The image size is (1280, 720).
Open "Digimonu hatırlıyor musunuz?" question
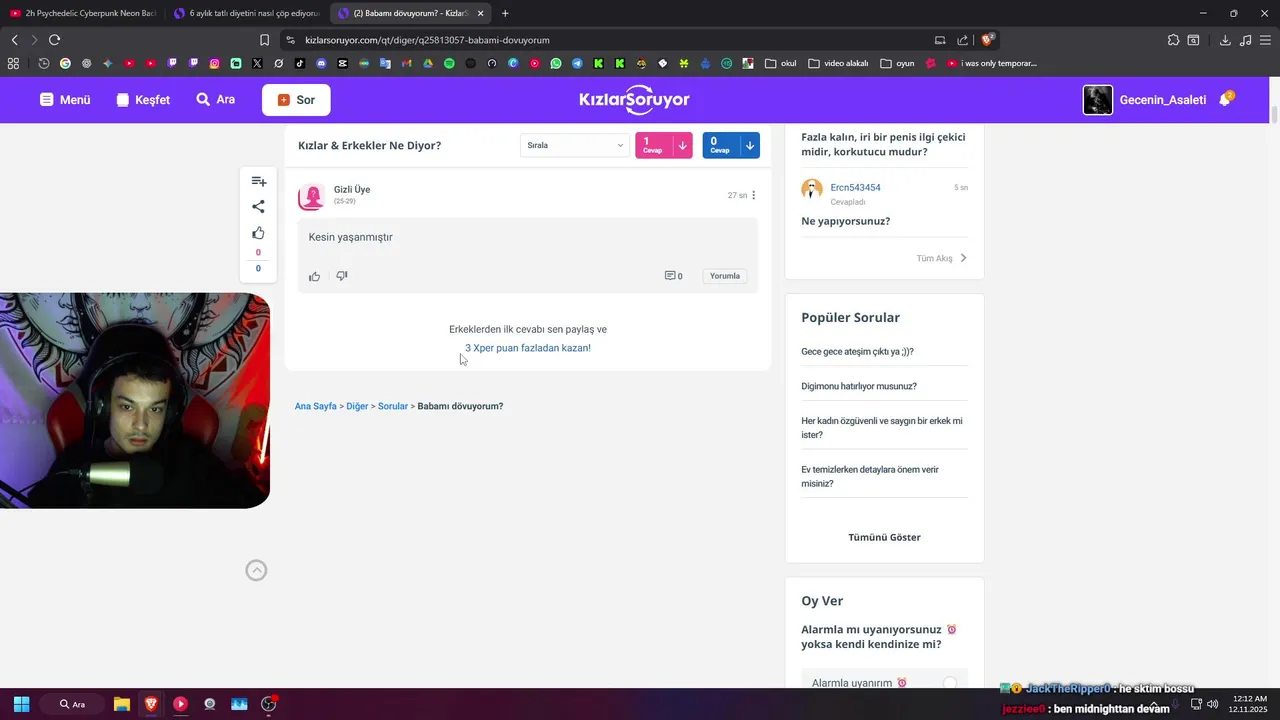859,386
